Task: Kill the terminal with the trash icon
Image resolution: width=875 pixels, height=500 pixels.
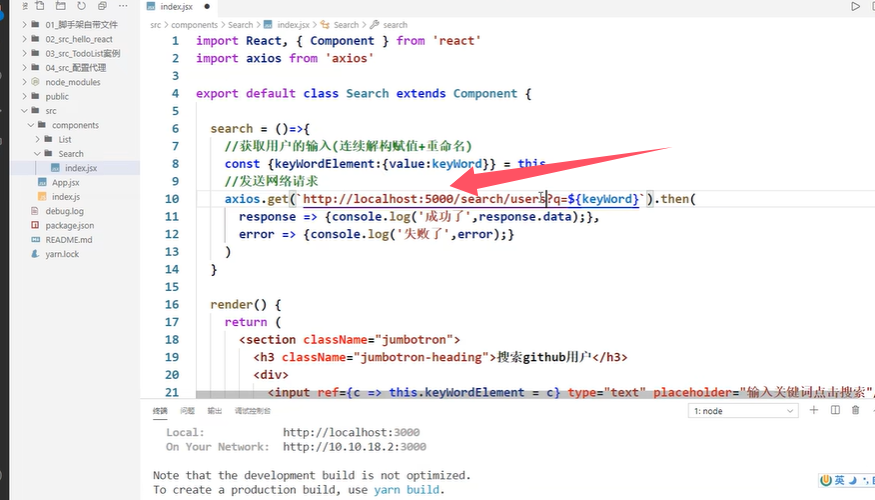Action: (855, 410)
